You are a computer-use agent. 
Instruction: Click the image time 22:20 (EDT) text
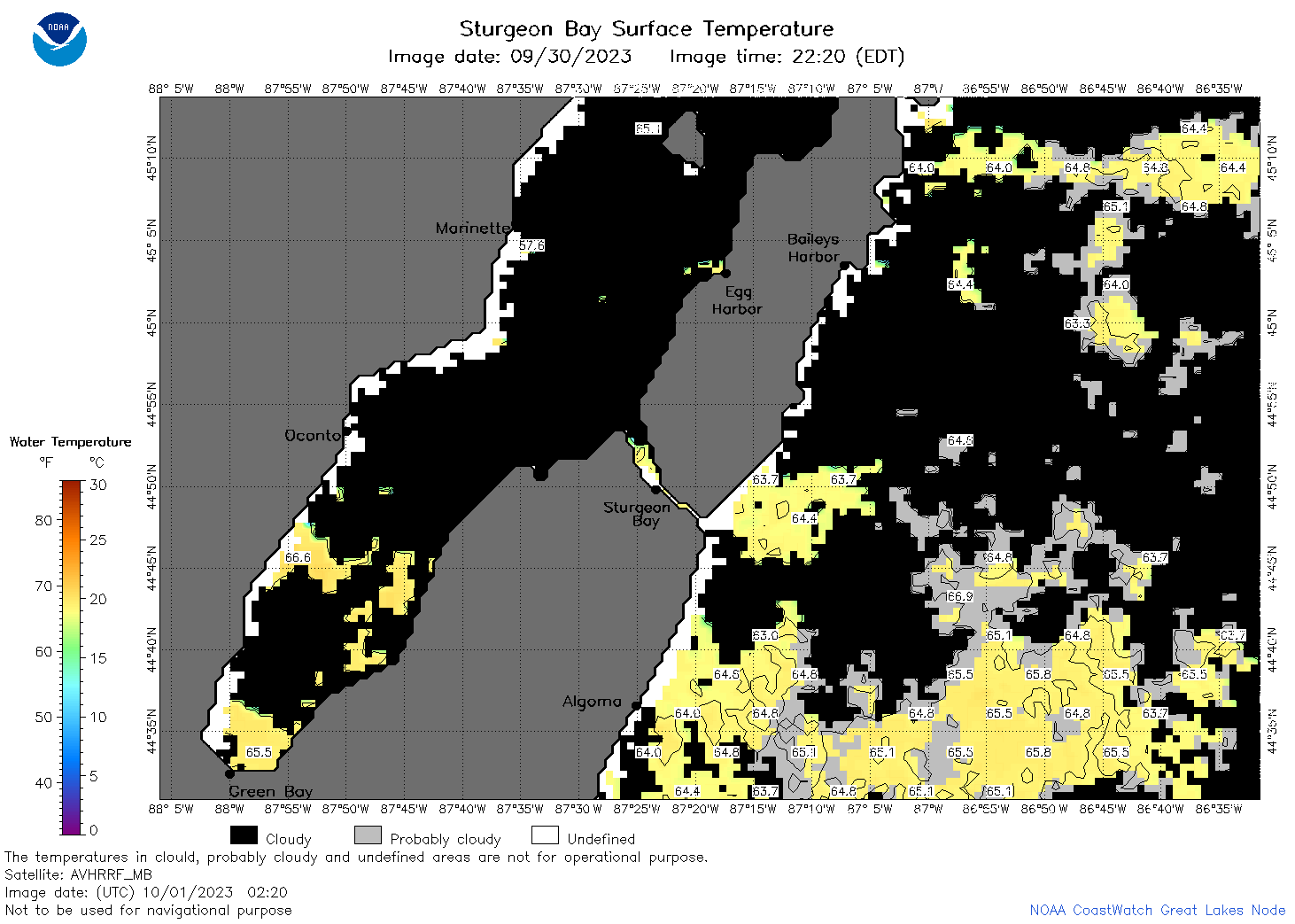(x=787, y=57)
